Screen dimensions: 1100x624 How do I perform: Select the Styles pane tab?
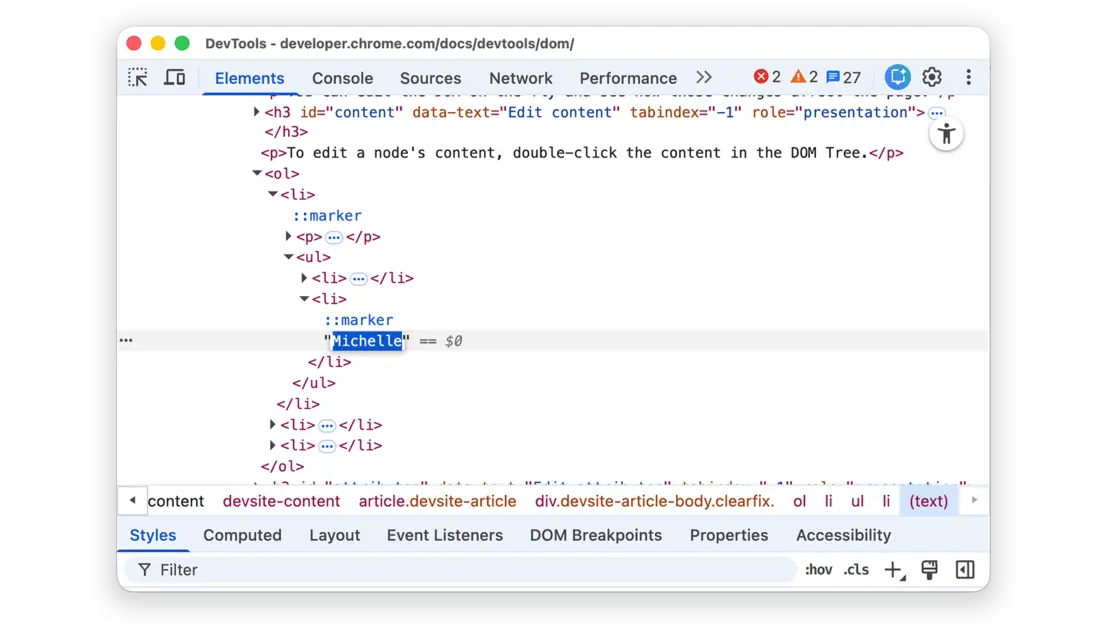pyautogui.click(x=153, y=535)
